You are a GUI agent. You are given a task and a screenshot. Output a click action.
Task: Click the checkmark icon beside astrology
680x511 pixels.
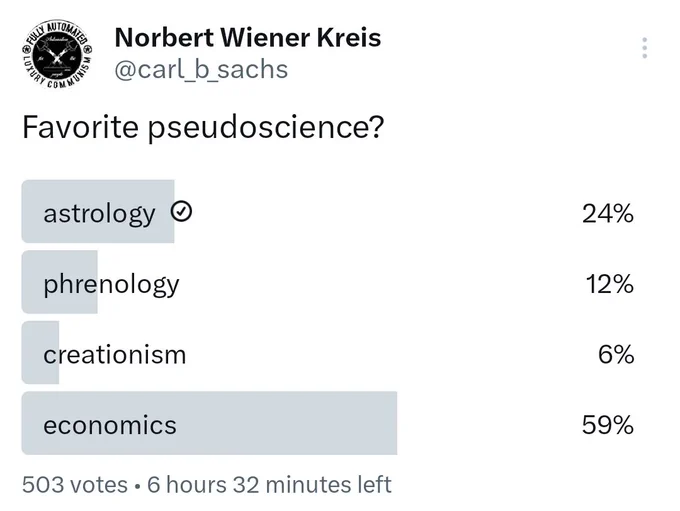click(181, 212)
